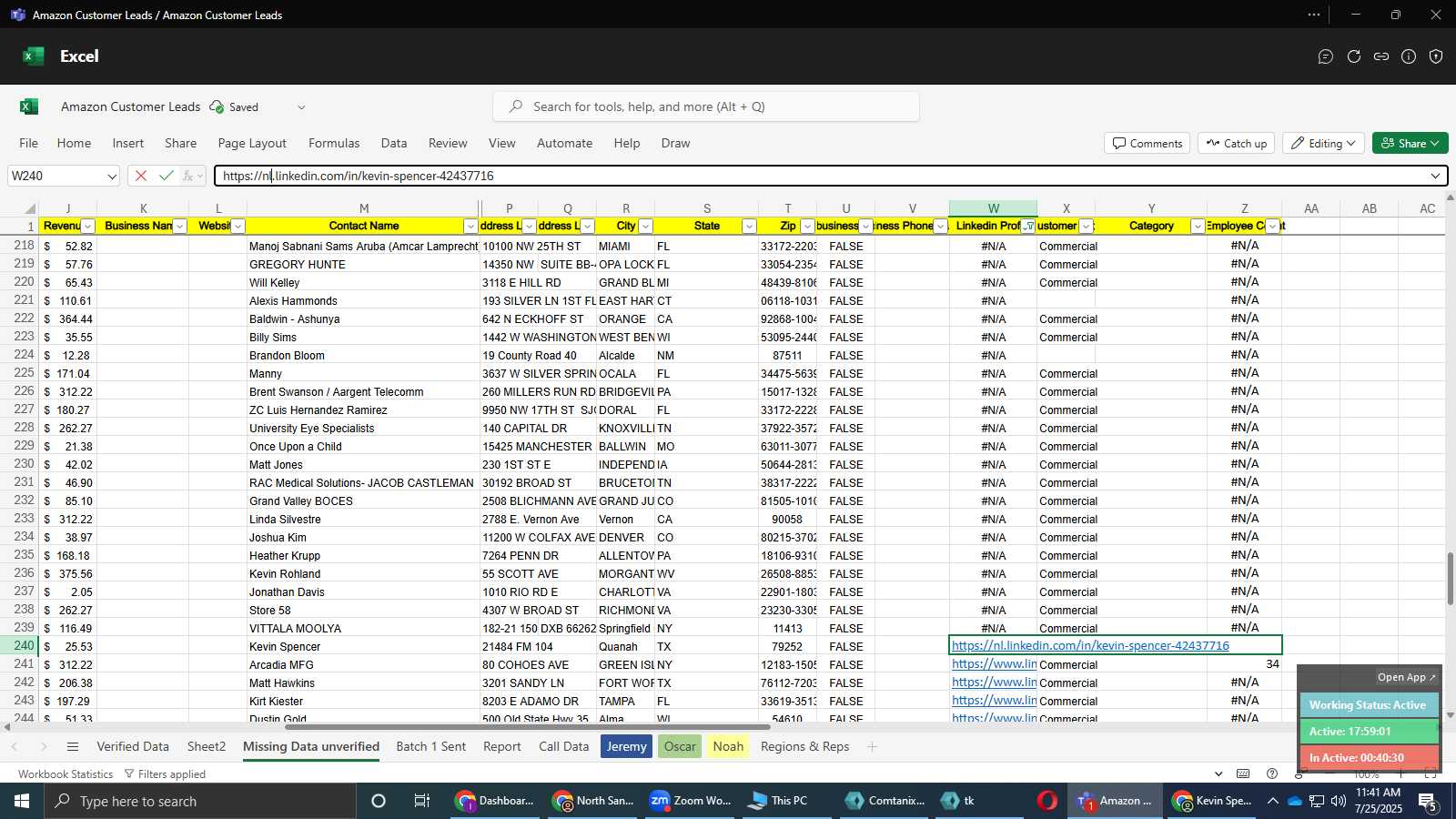1456x819 pixels.
Task: Open the Comments pane button
Action: click(x=1148, y=143)
